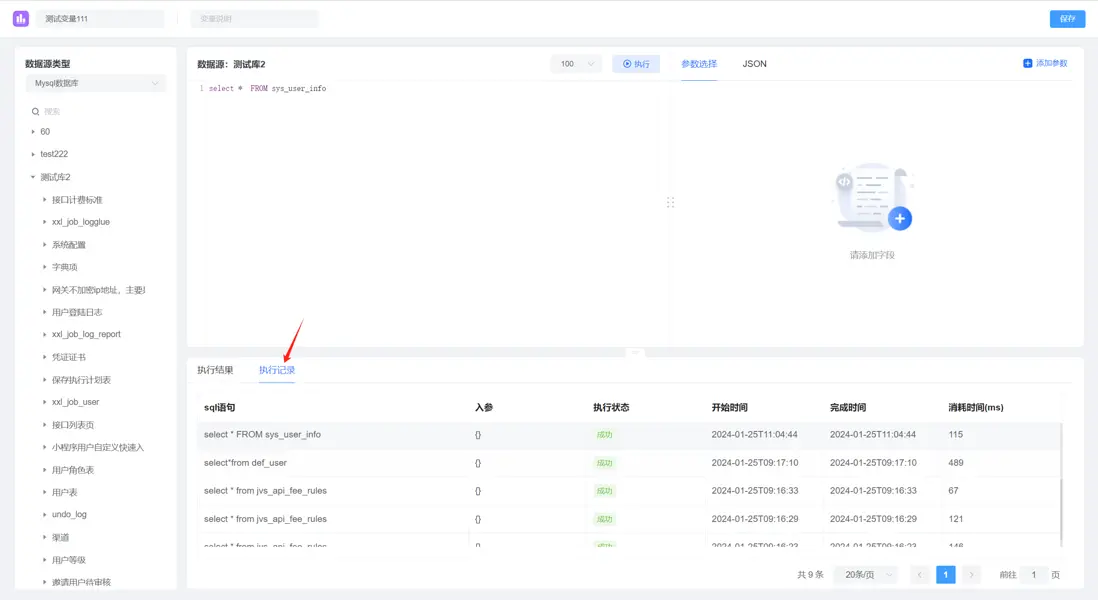Expand the 60 tree node
Screen dimensions: 1098x600
(x=33, y=132)
